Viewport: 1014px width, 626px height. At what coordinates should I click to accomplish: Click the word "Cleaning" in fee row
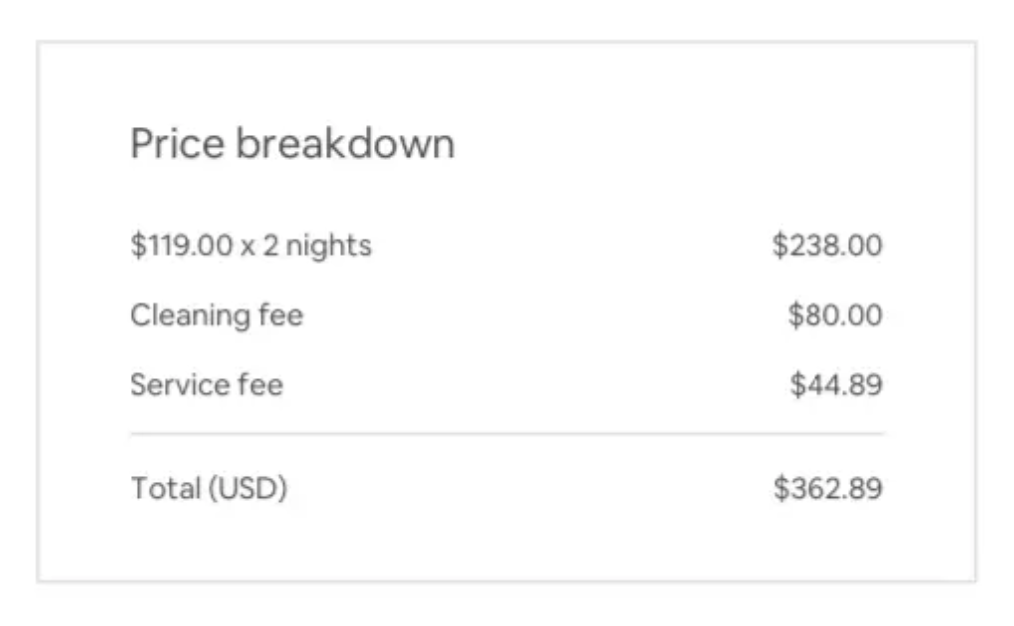point(190,316)
